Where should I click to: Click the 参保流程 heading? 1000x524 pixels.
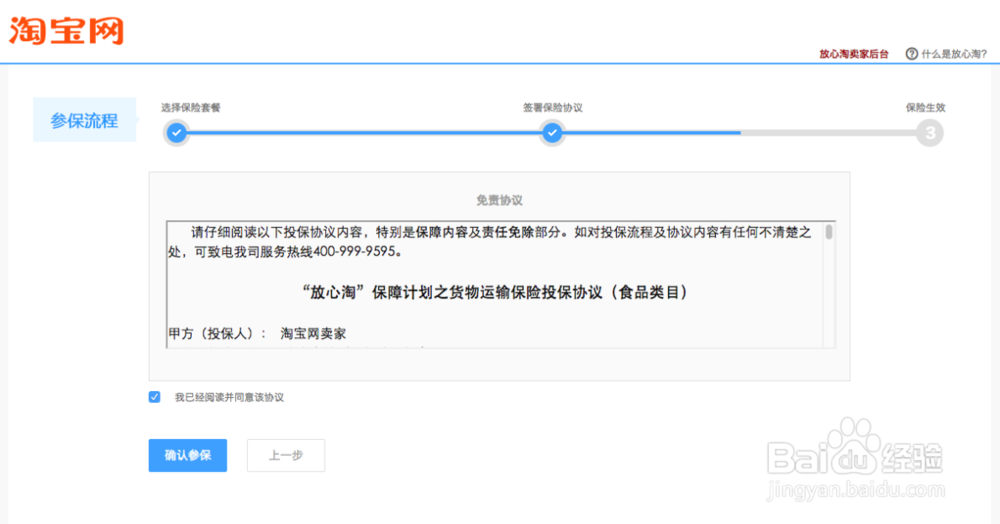(84, 120)
